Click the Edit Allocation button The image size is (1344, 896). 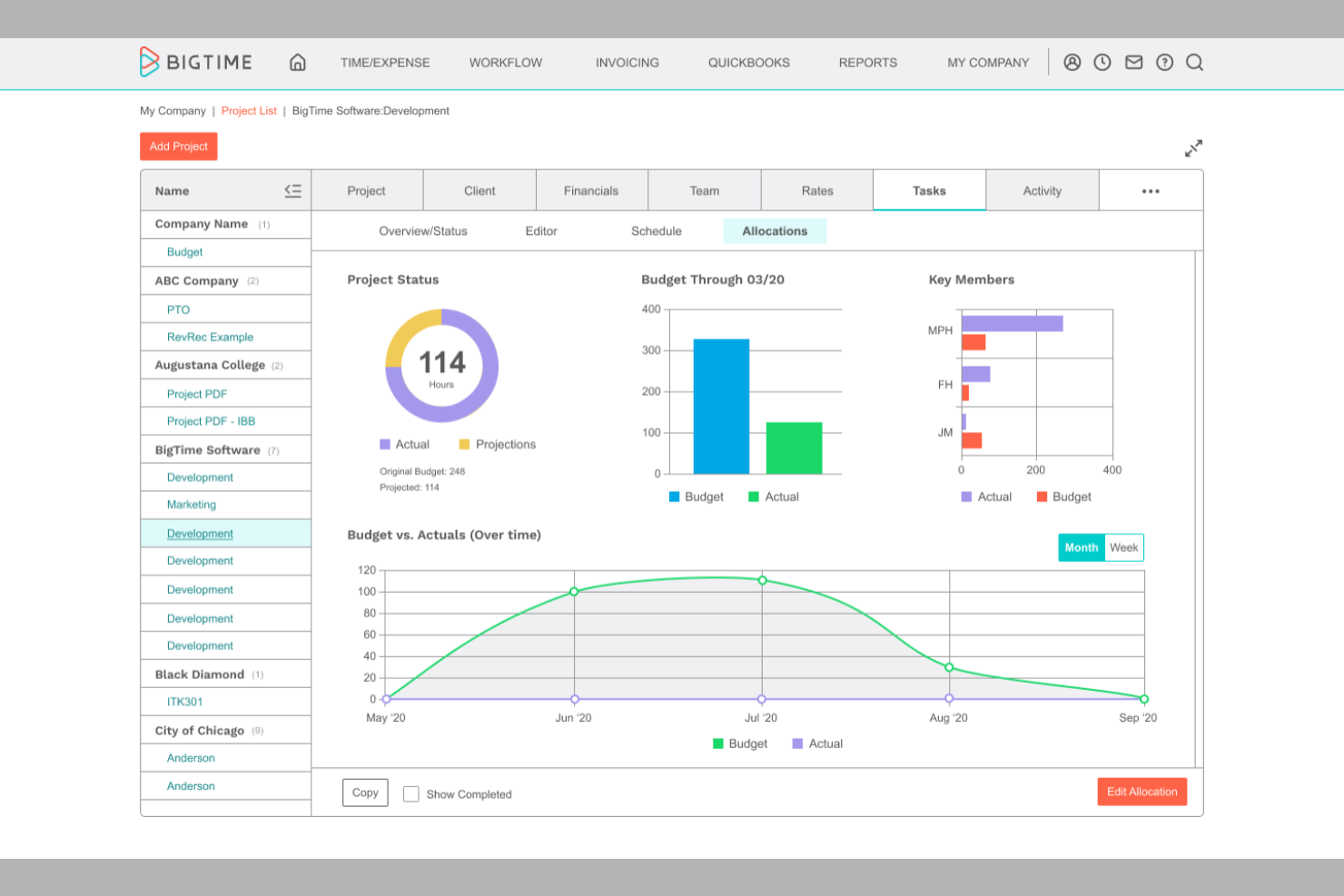[1142, 792]
